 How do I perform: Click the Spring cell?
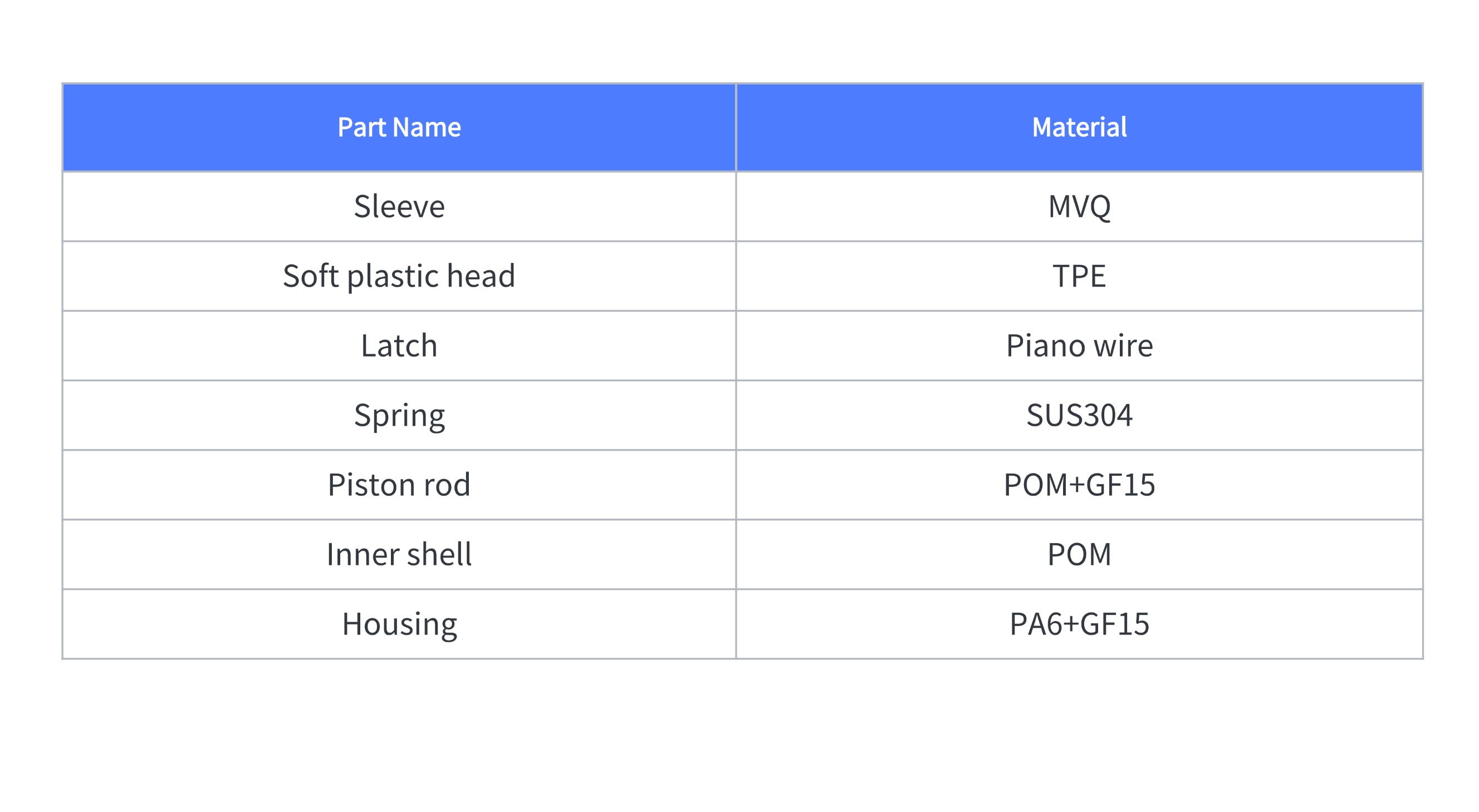coord(399,415)
